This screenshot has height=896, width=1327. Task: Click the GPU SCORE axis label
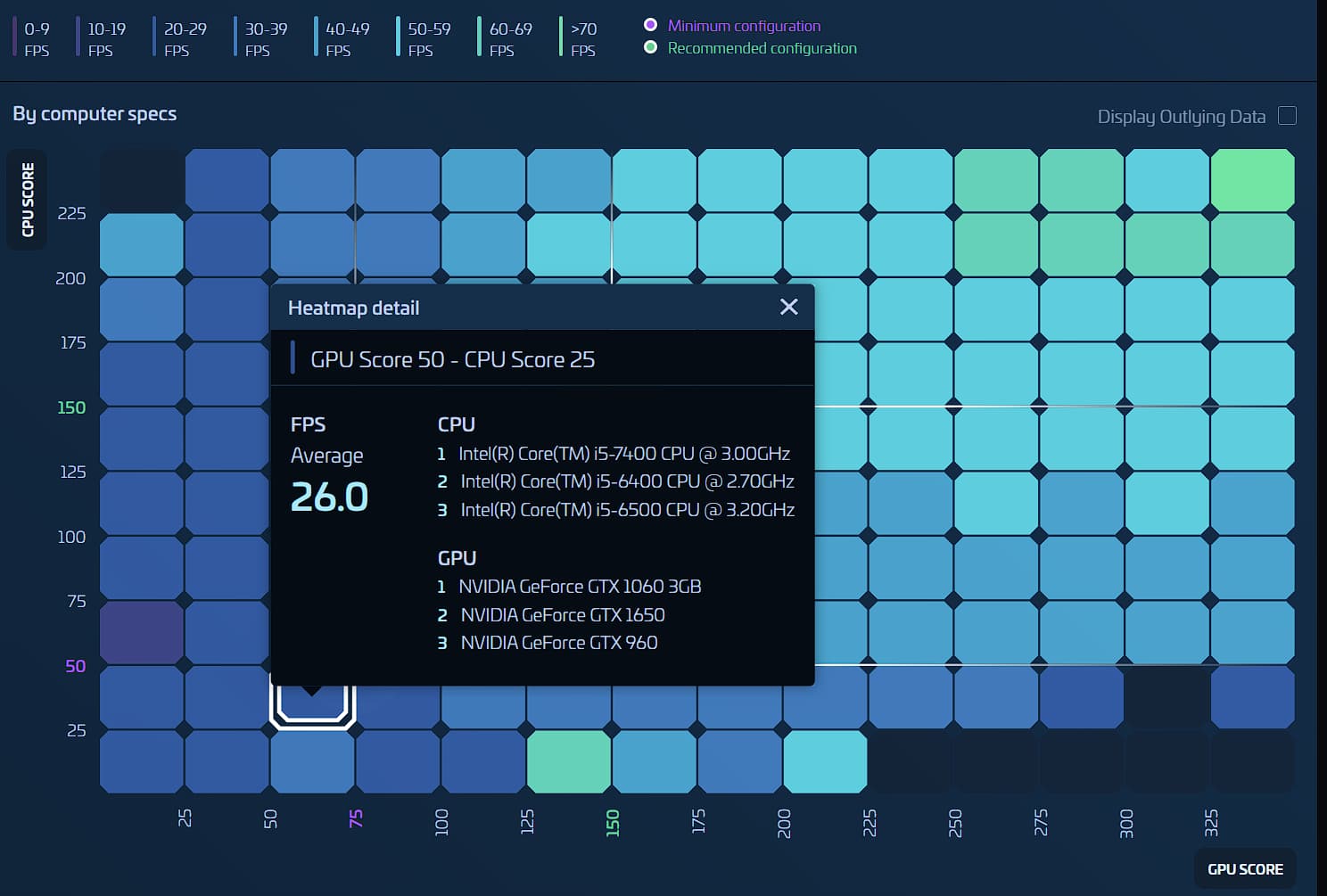(x=1245, y=868)
